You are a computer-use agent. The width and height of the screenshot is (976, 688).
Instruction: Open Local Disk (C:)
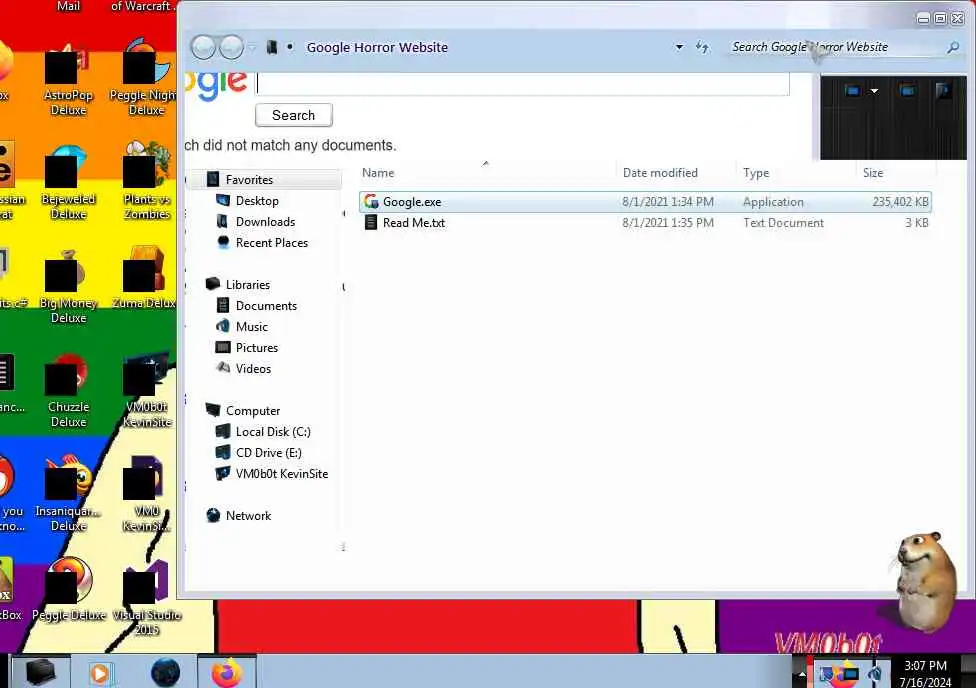tap(273, 432)
